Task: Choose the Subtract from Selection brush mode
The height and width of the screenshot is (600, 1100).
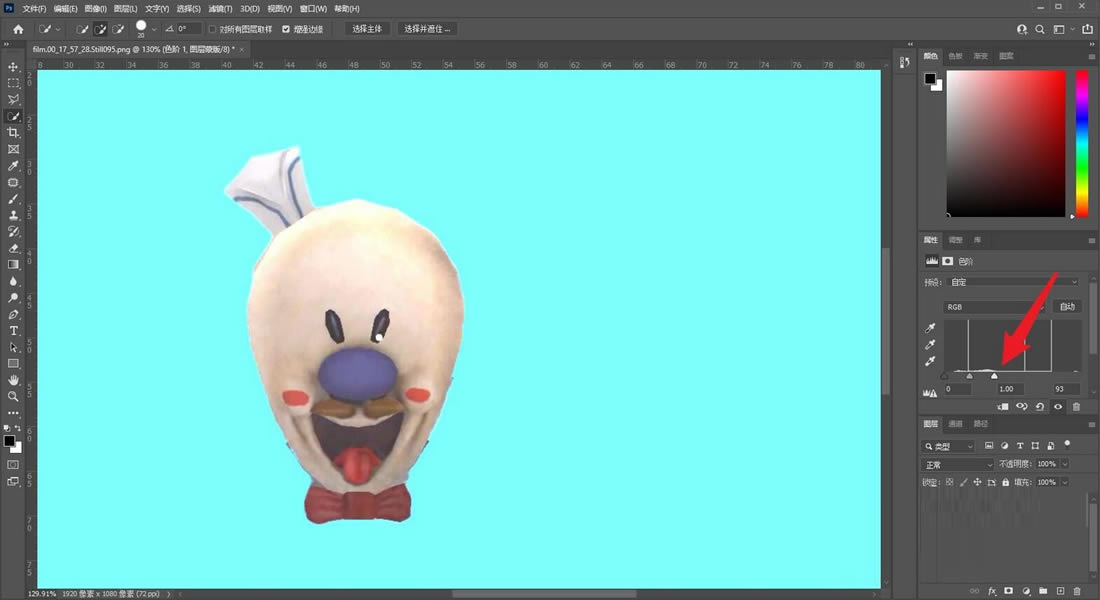Action: [119, 29]
